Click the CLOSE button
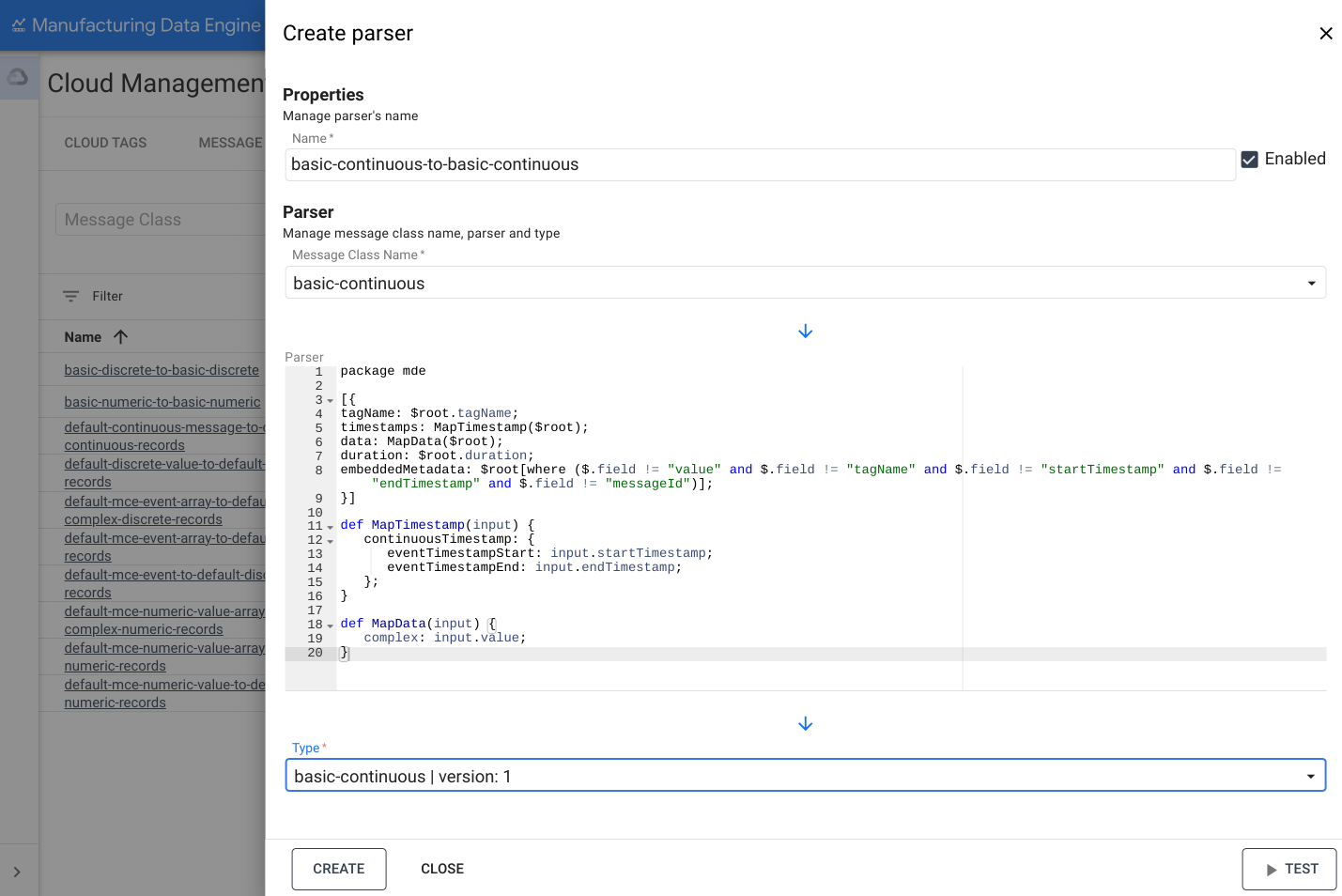Screen dimensions: 1342x896 click(441, 869)
